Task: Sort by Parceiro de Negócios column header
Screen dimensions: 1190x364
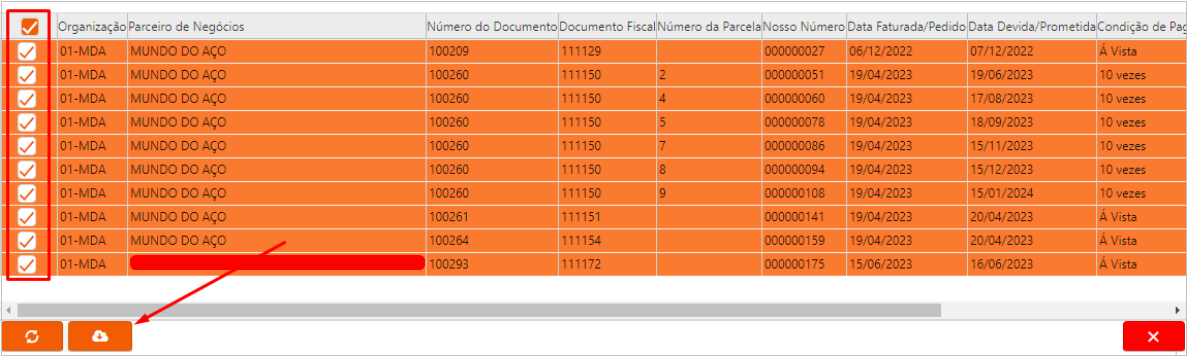Action: [276, 27]
